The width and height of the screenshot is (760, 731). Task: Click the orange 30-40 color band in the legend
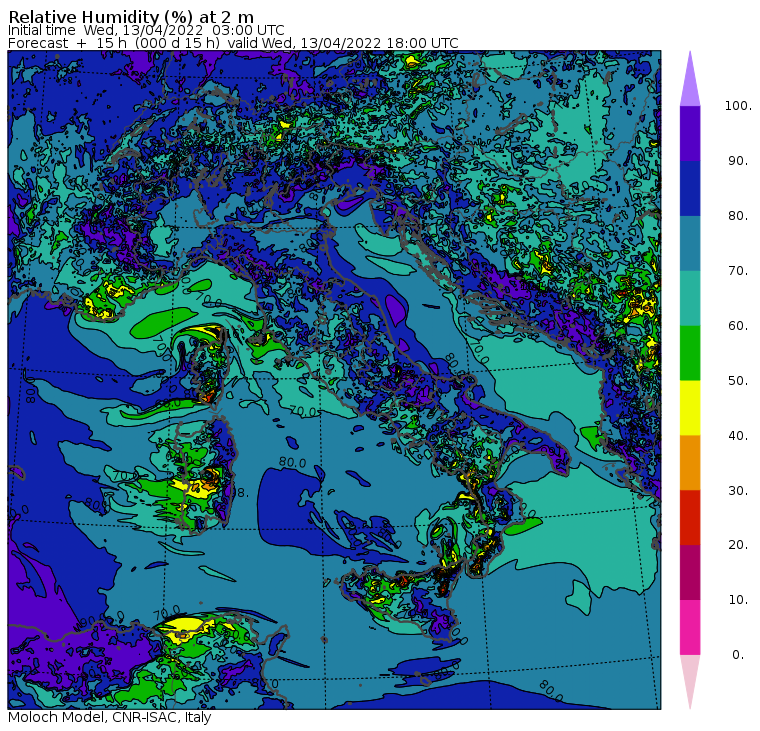click(690, 462)
